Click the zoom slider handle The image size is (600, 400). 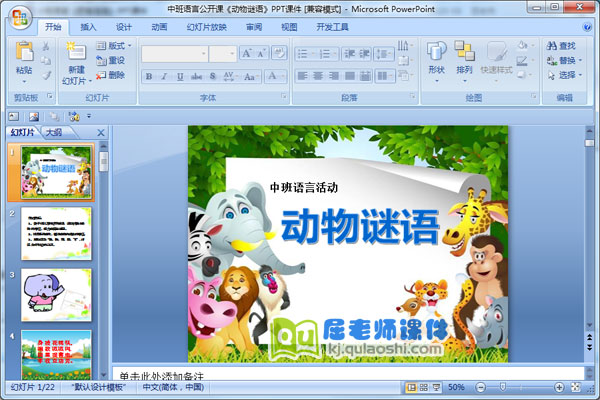click(x=503, y=387)
